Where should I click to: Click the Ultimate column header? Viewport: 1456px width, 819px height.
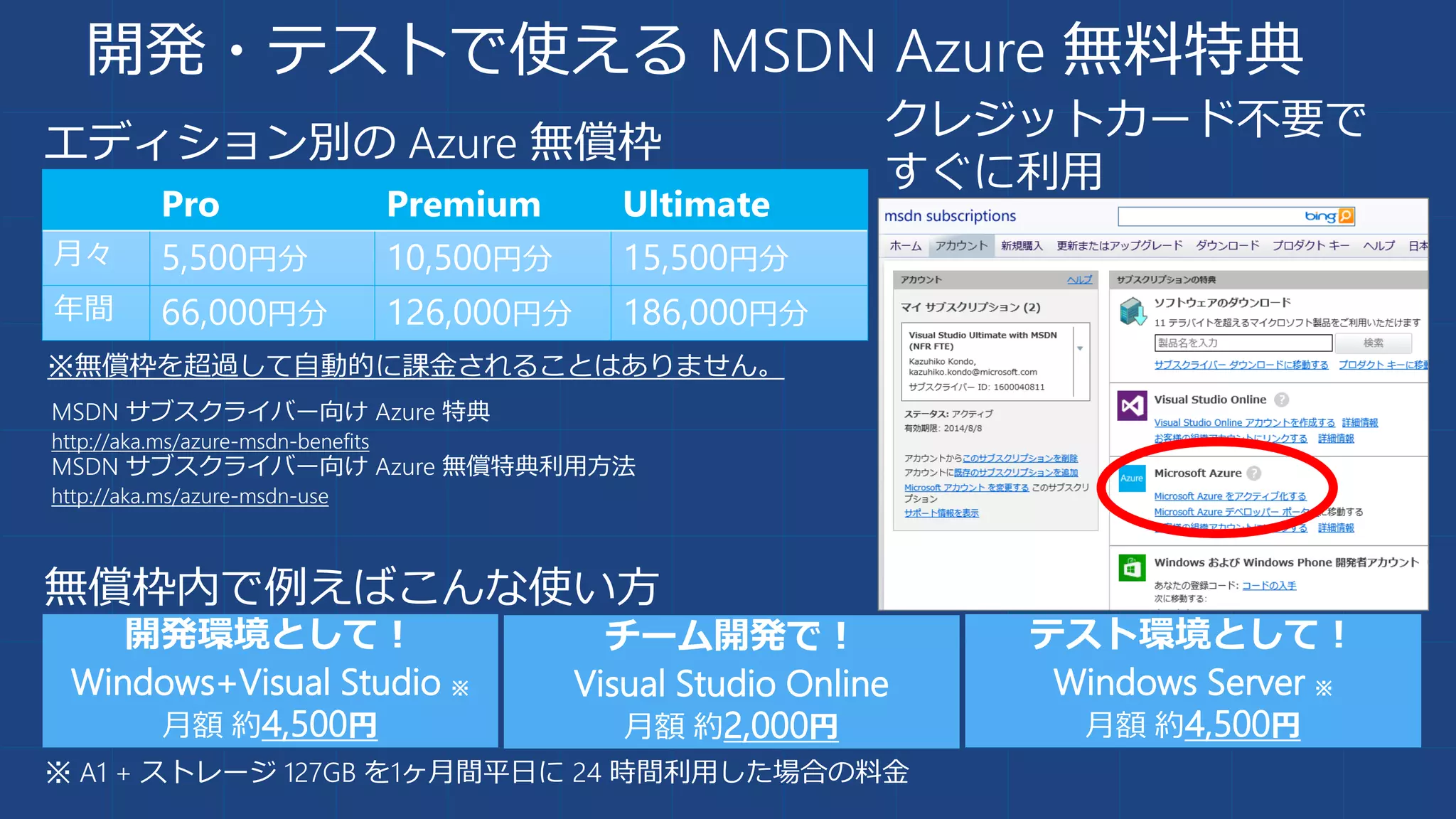coord(697,205)
